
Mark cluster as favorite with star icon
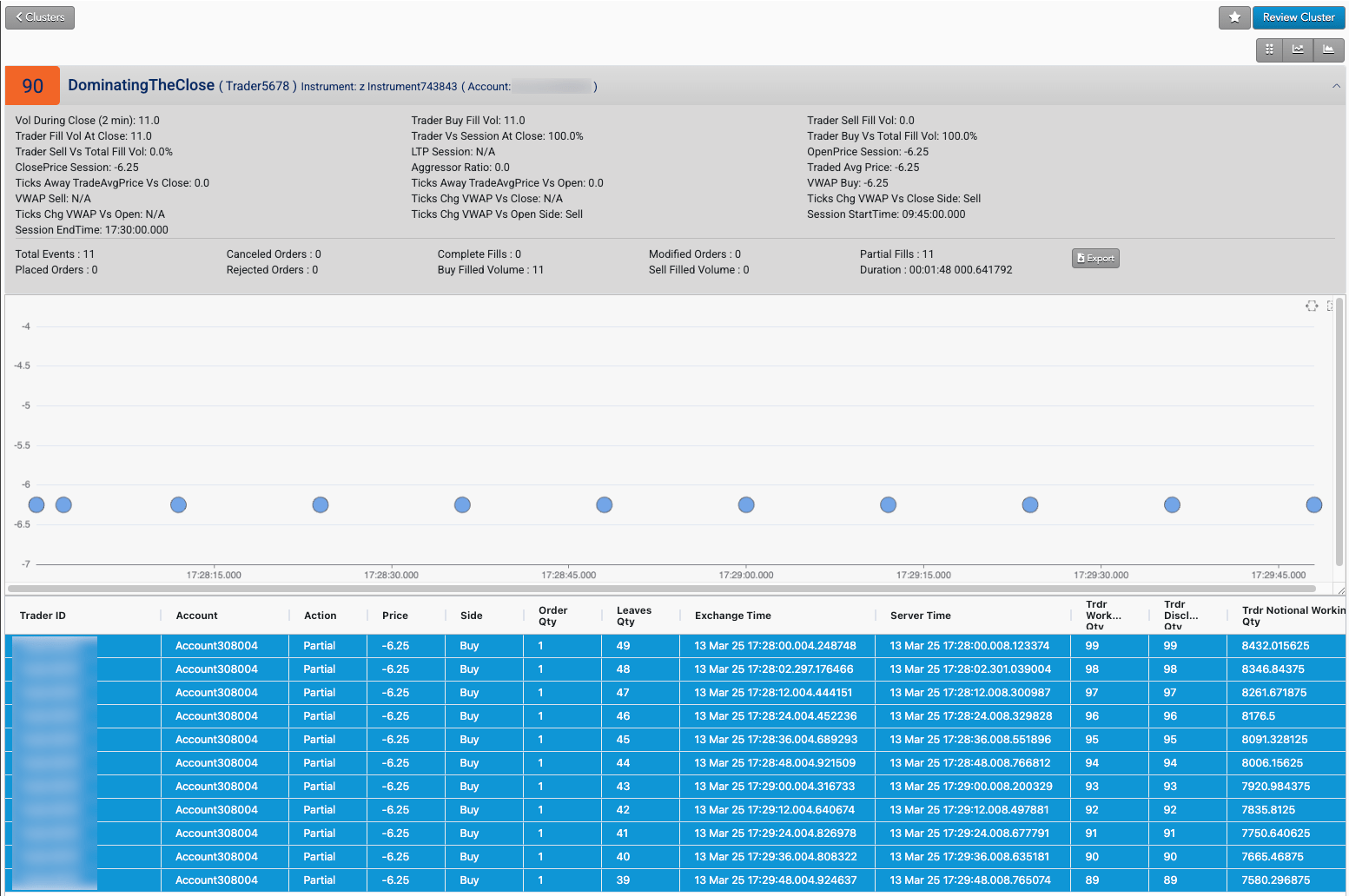pyautogui.click(x=1234, y=17)
